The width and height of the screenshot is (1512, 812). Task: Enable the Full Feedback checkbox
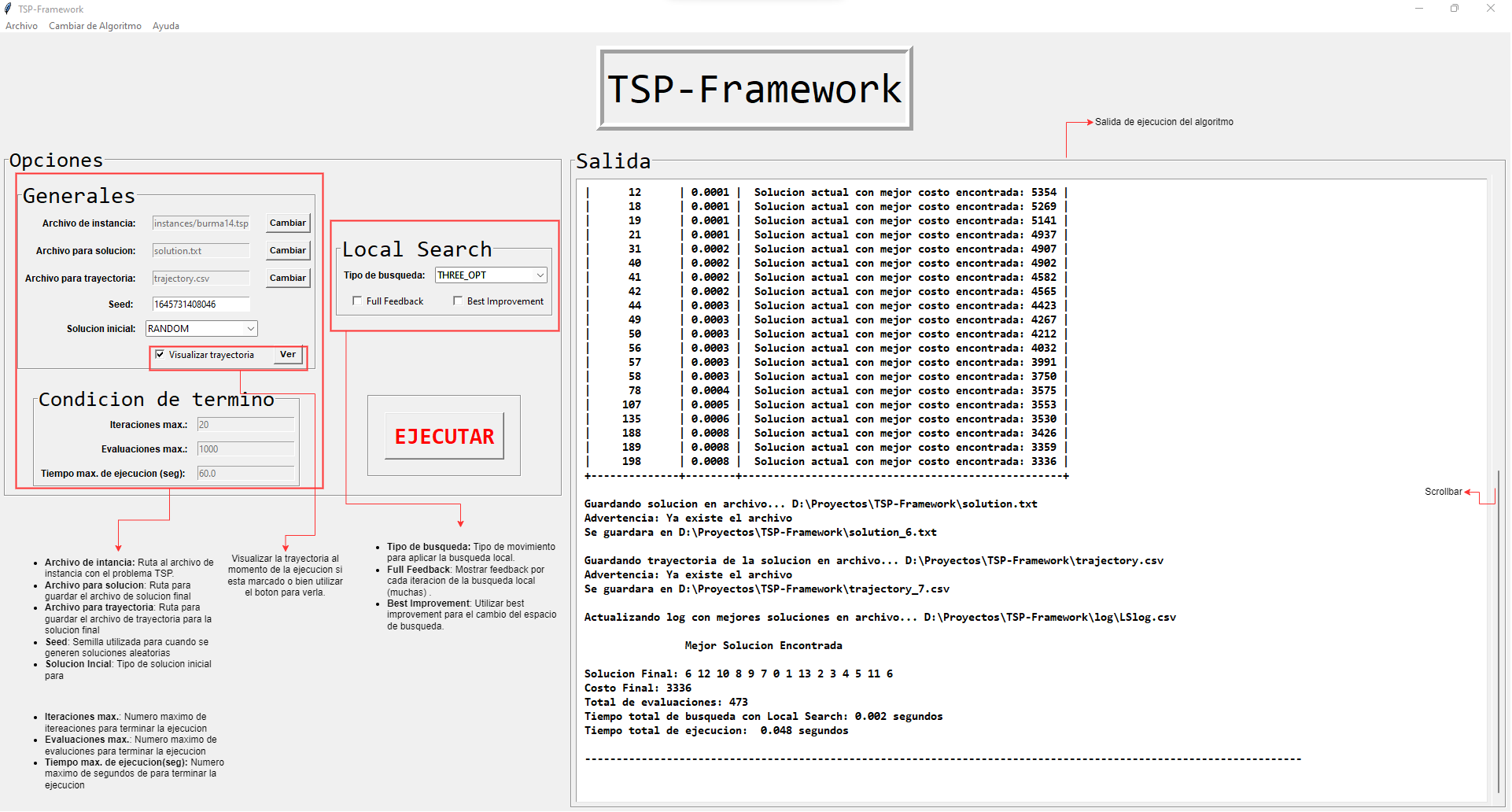pos(357,301)
